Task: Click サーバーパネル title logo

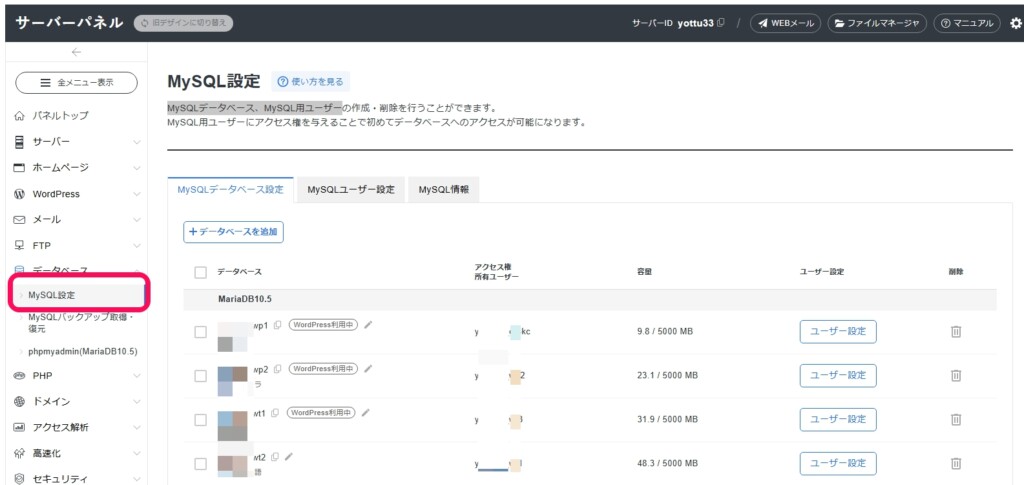Action: point(69,22)
